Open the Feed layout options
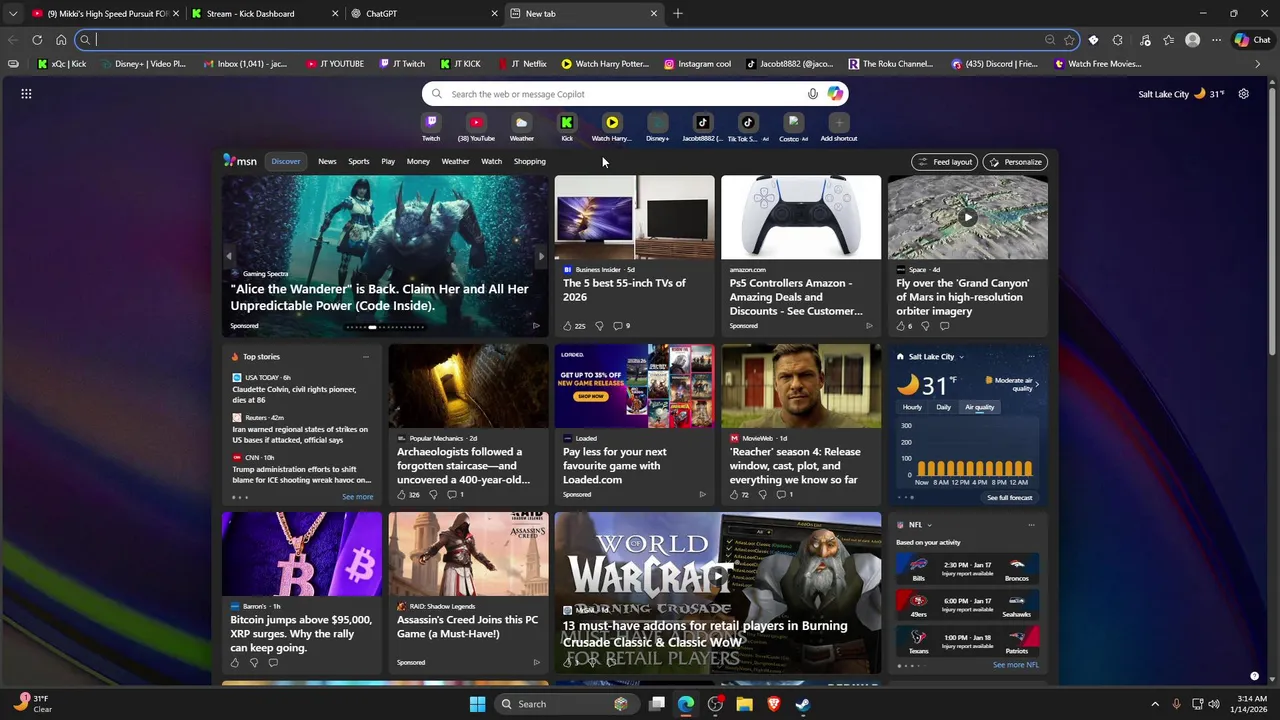Image resolution: width=1280 pixels, height=720 pixels. [945, 162]
